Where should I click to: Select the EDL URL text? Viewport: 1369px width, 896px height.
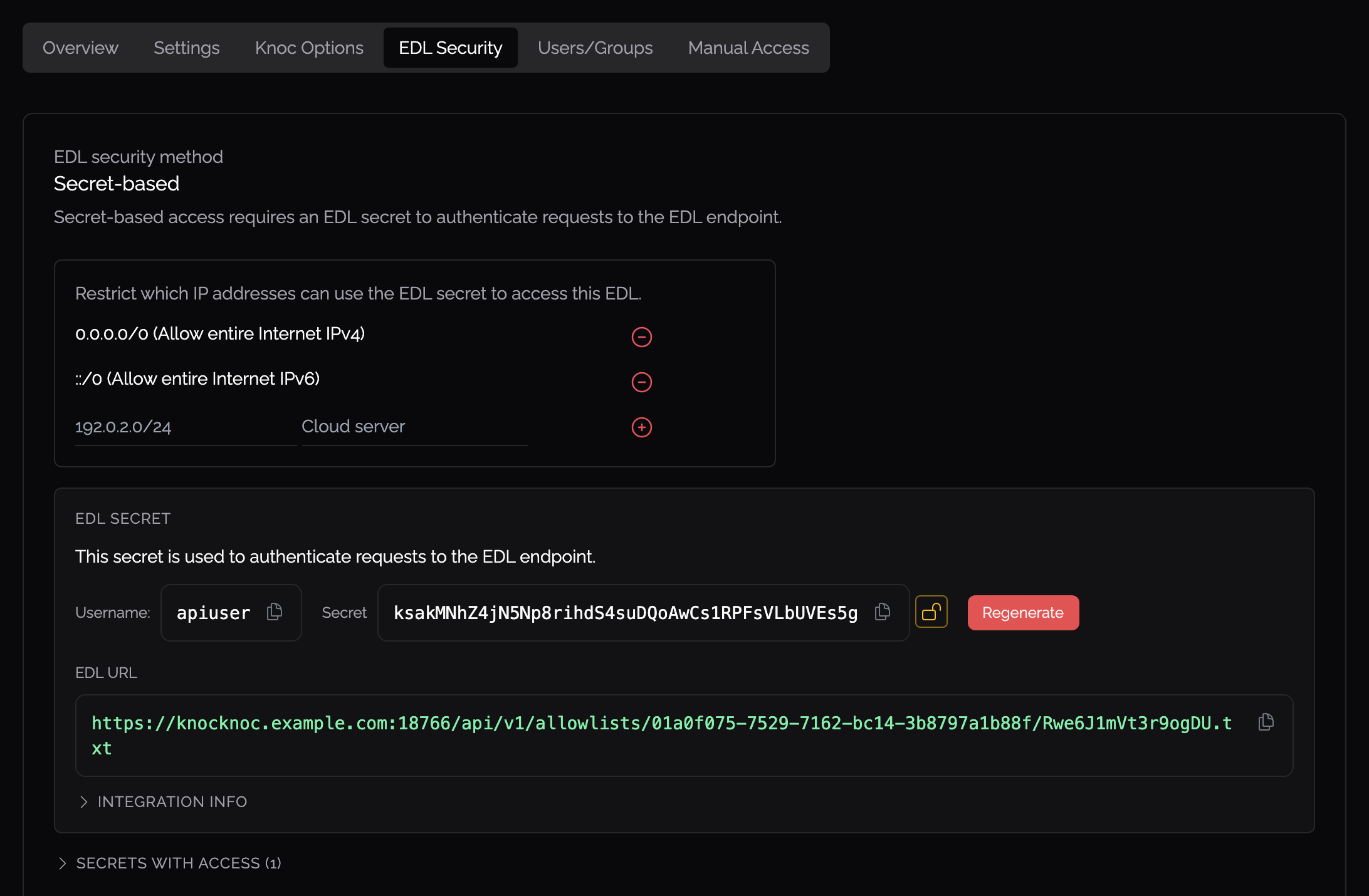pos(662,736)
